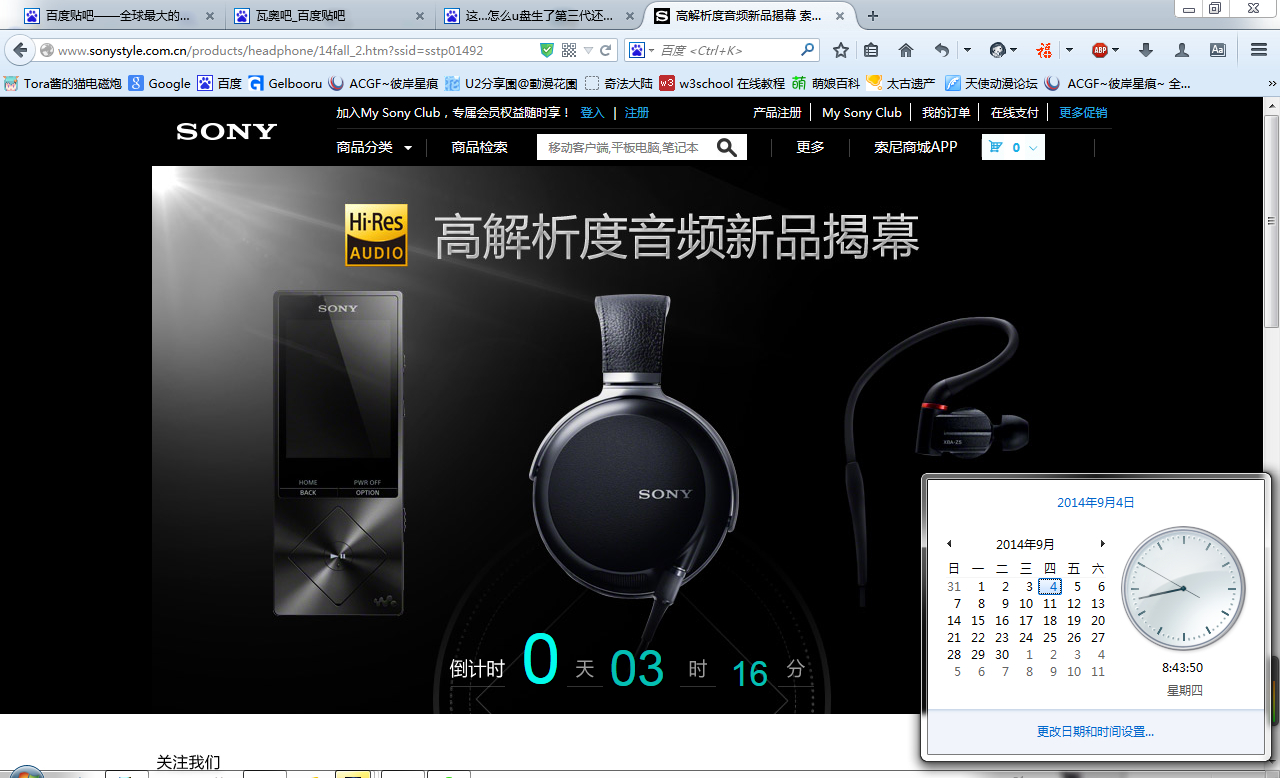Click the 登入 login link

[x=592, y=113]
